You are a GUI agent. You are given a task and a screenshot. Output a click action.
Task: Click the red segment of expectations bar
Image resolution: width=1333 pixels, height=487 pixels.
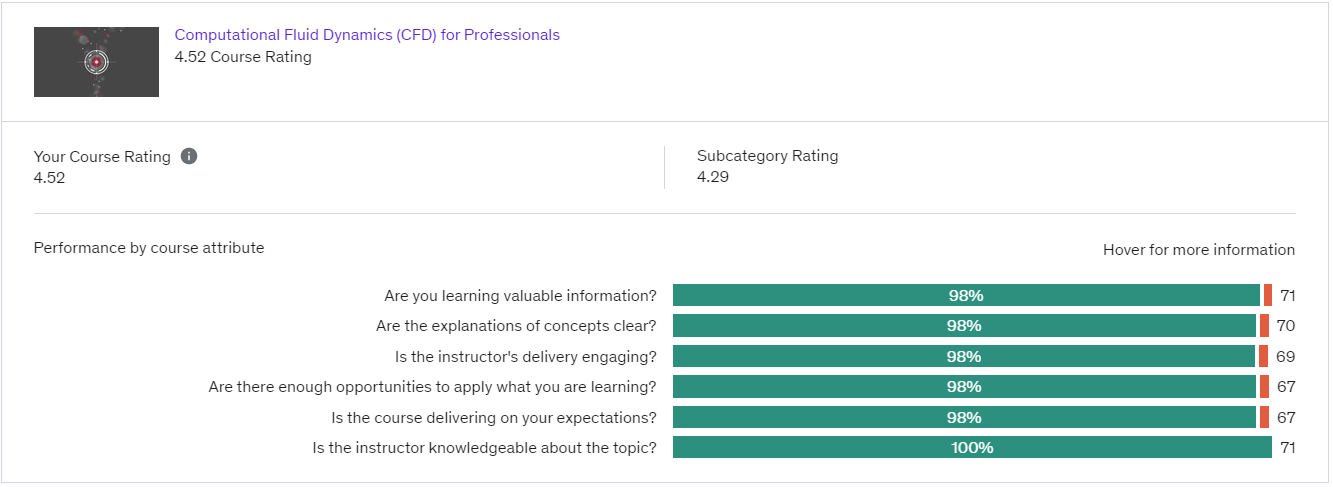1264,417
